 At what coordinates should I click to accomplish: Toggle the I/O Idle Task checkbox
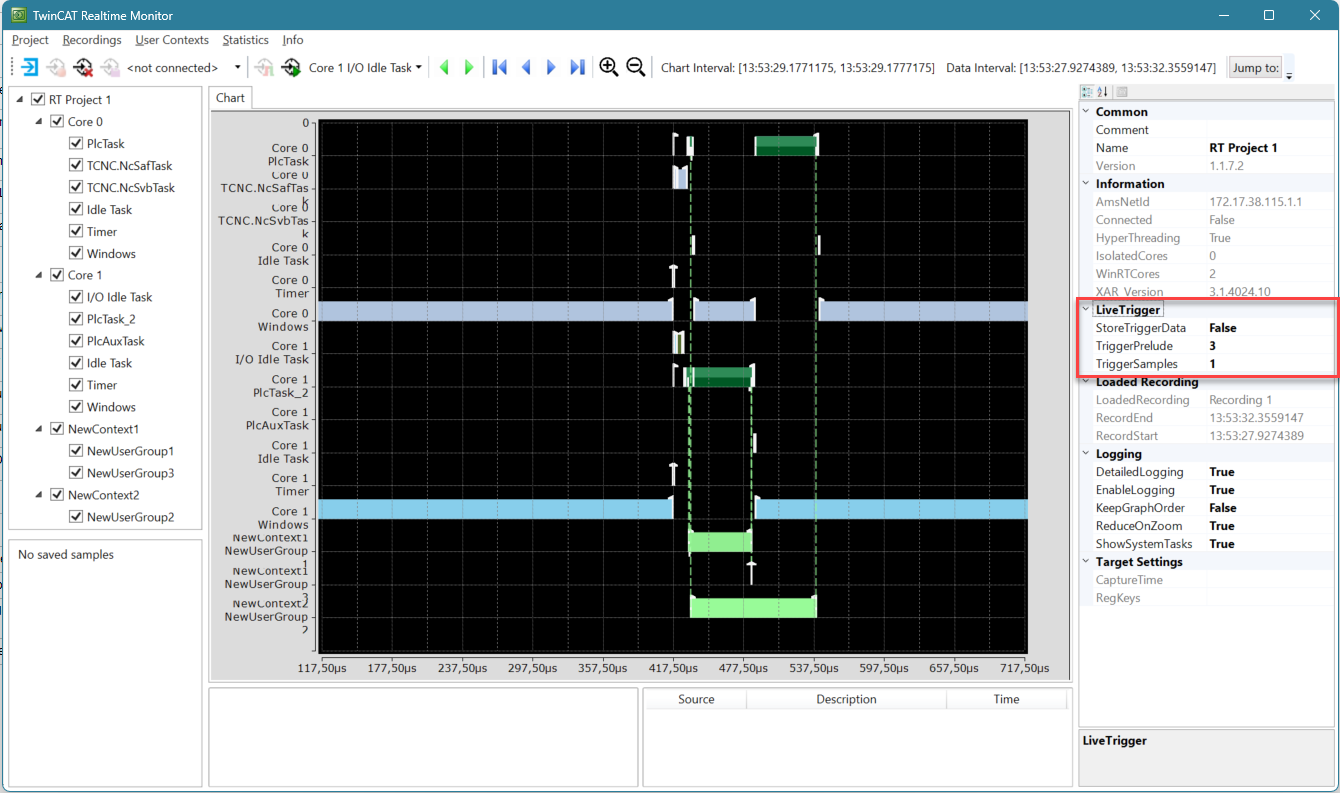point(76,297)
